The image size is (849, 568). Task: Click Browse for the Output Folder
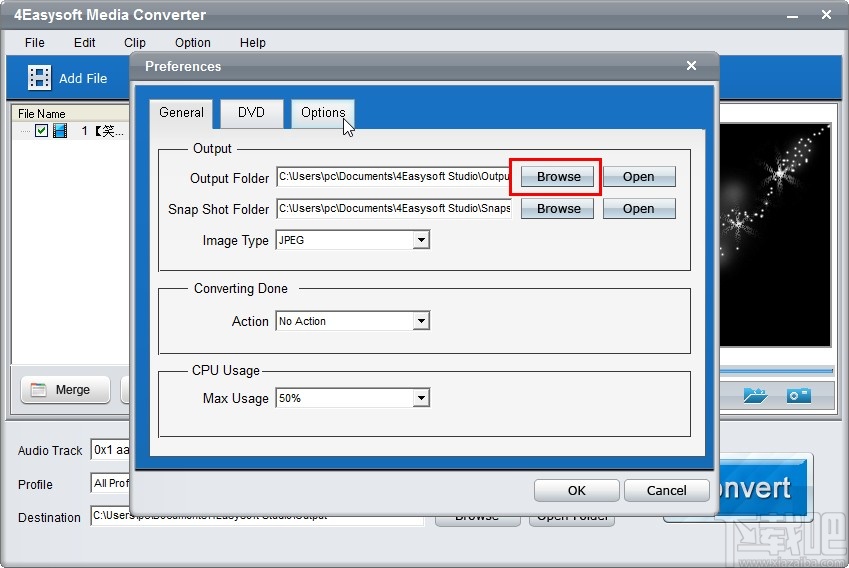[557, 177]
